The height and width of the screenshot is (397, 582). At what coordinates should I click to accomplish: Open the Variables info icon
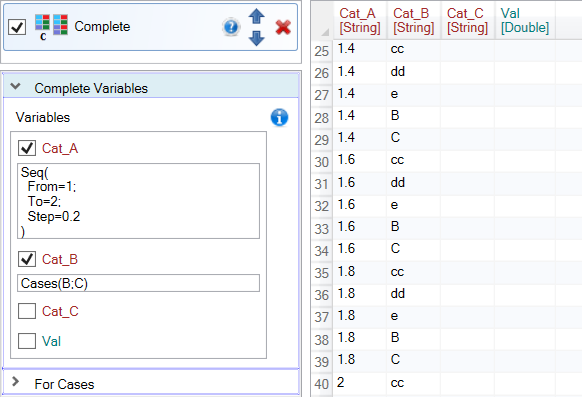(x=279, y=118)
